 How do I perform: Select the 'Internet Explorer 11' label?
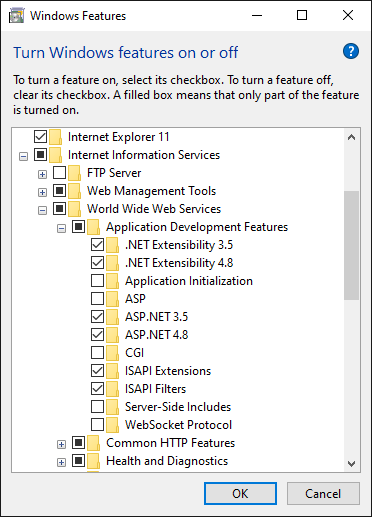(x=119, y=137)
